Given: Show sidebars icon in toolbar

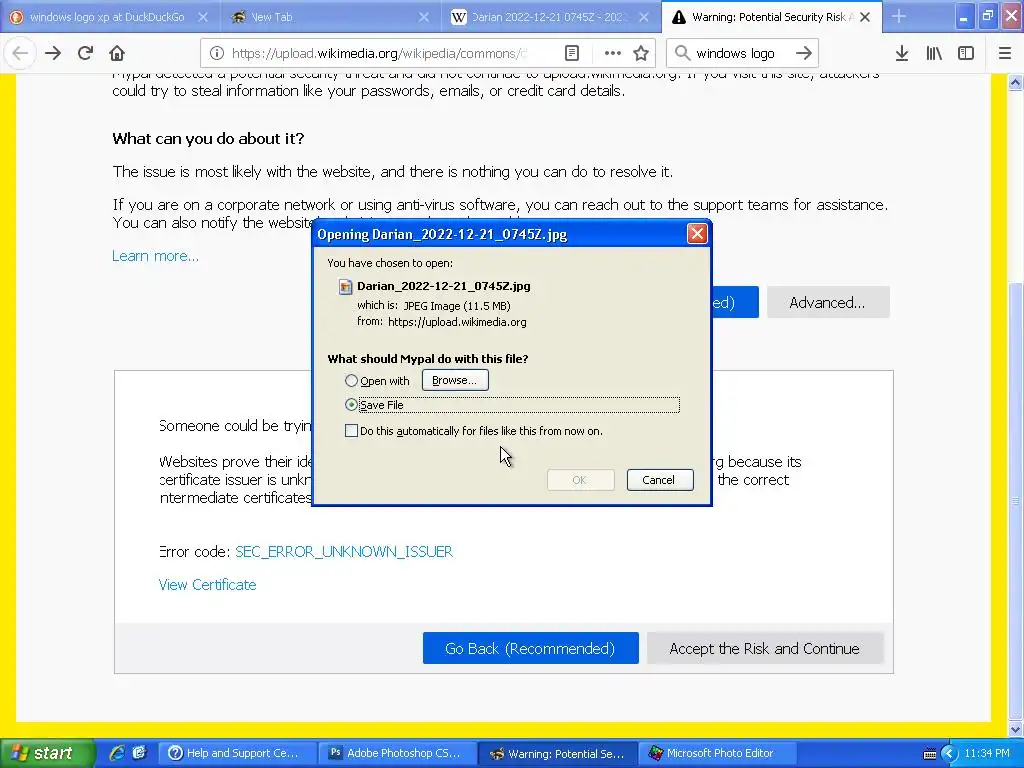Looking at the screenshot, I should 966,54.
